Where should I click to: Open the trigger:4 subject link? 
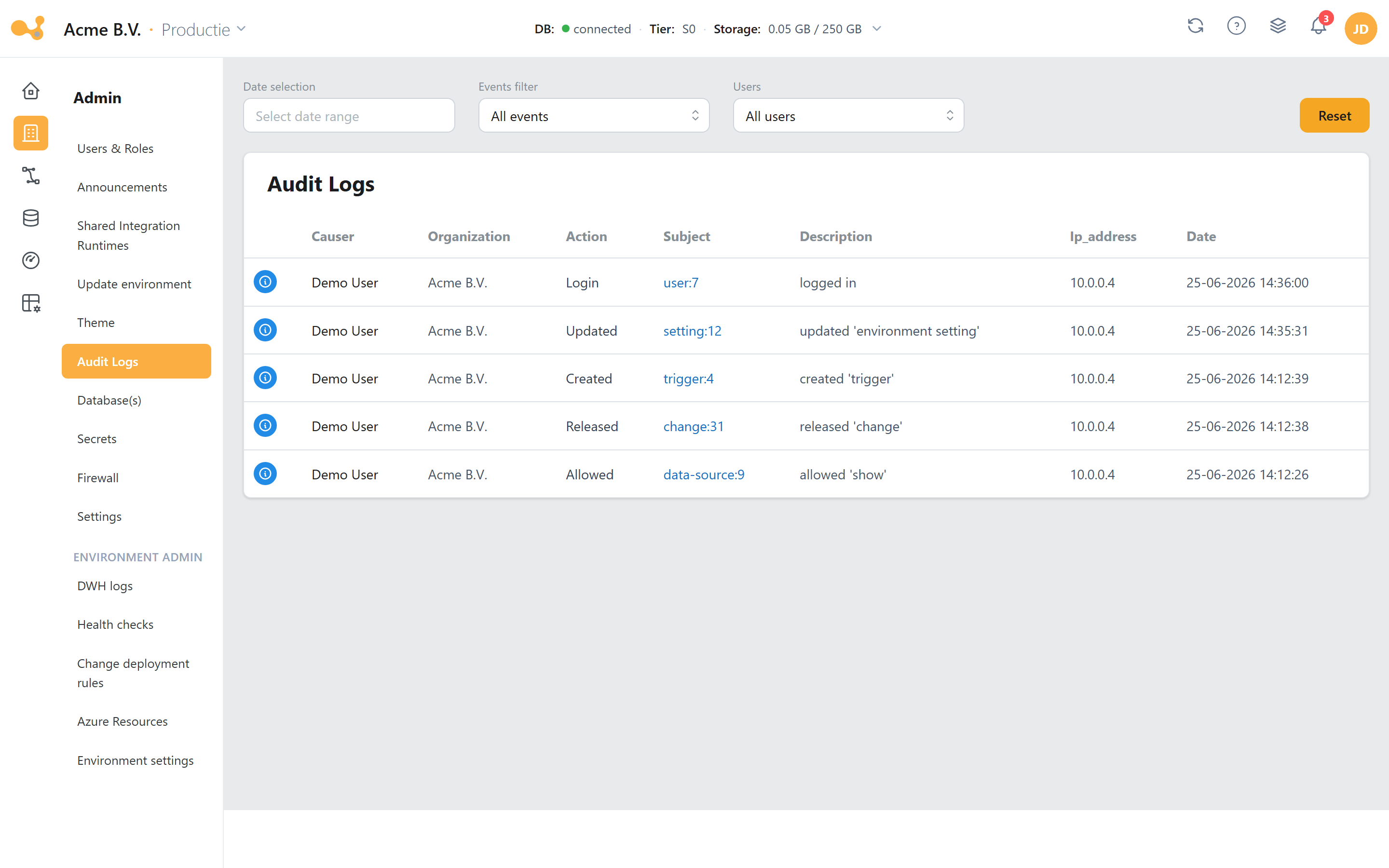[x=688, y=379]
